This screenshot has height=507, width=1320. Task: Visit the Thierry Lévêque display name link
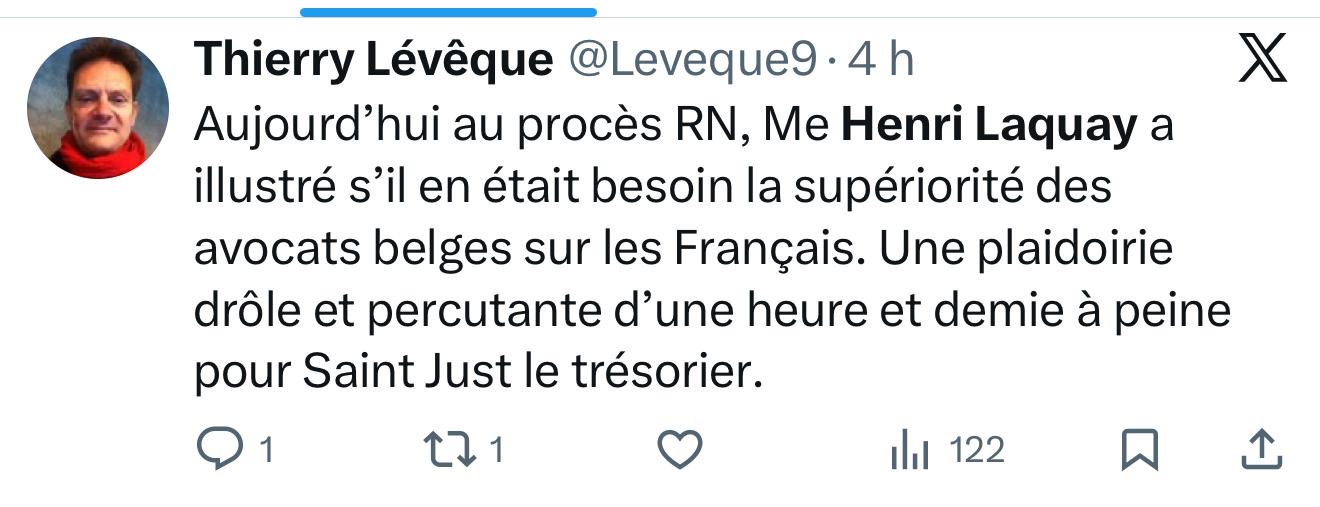point(373,61)
